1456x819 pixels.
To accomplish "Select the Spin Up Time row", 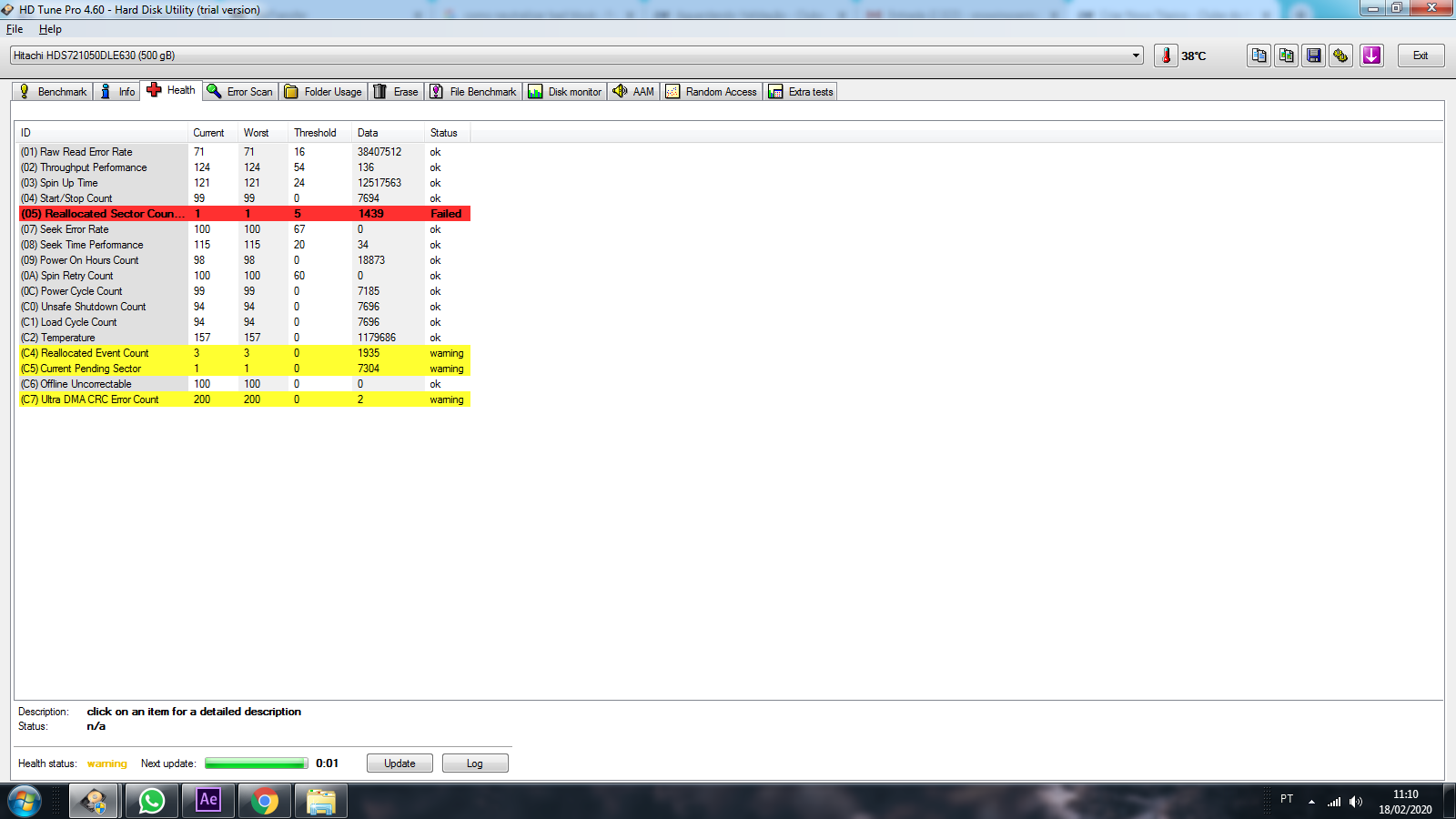I will point(245,183).
